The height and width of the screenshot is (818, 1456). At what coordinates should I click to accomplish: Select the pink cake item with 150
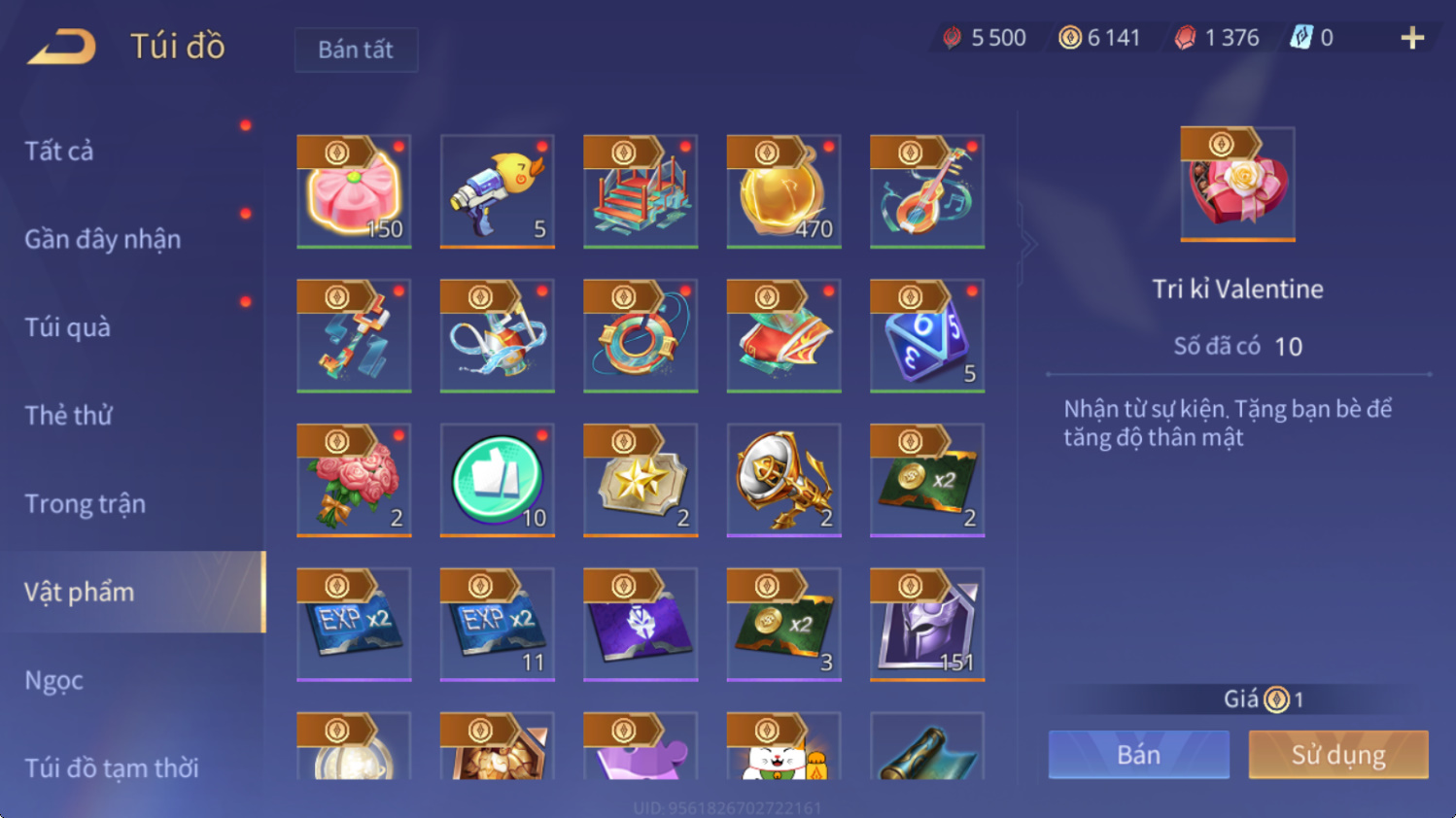[354, 191]
